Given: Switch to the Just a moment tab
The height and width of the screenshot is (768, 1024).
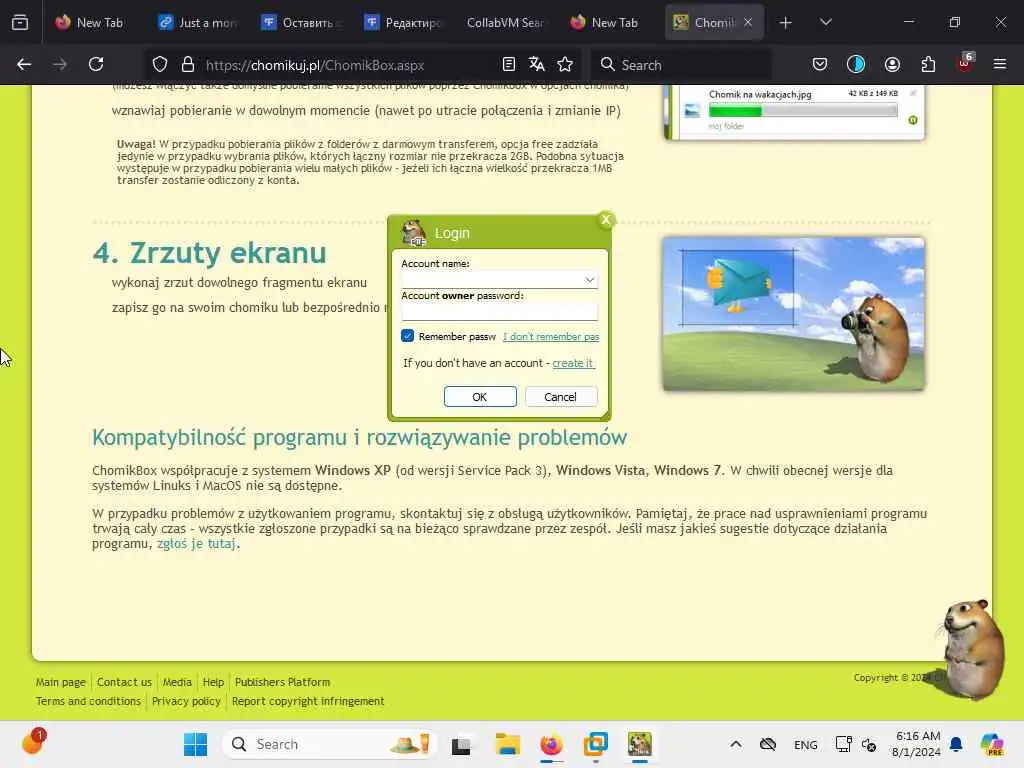Looking at the screenshot, I should pyautogui.click(x=199, y=23).
